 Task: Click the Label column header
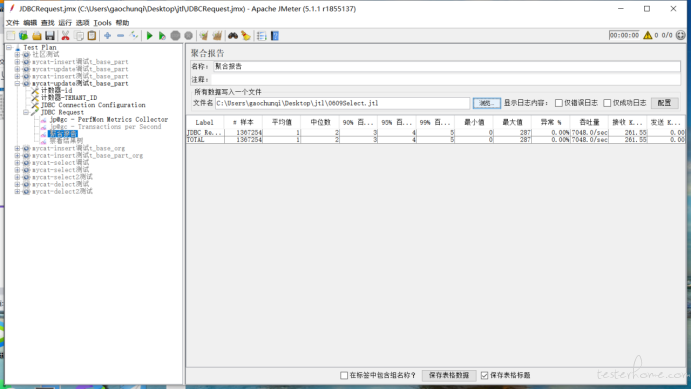point(205,122)
